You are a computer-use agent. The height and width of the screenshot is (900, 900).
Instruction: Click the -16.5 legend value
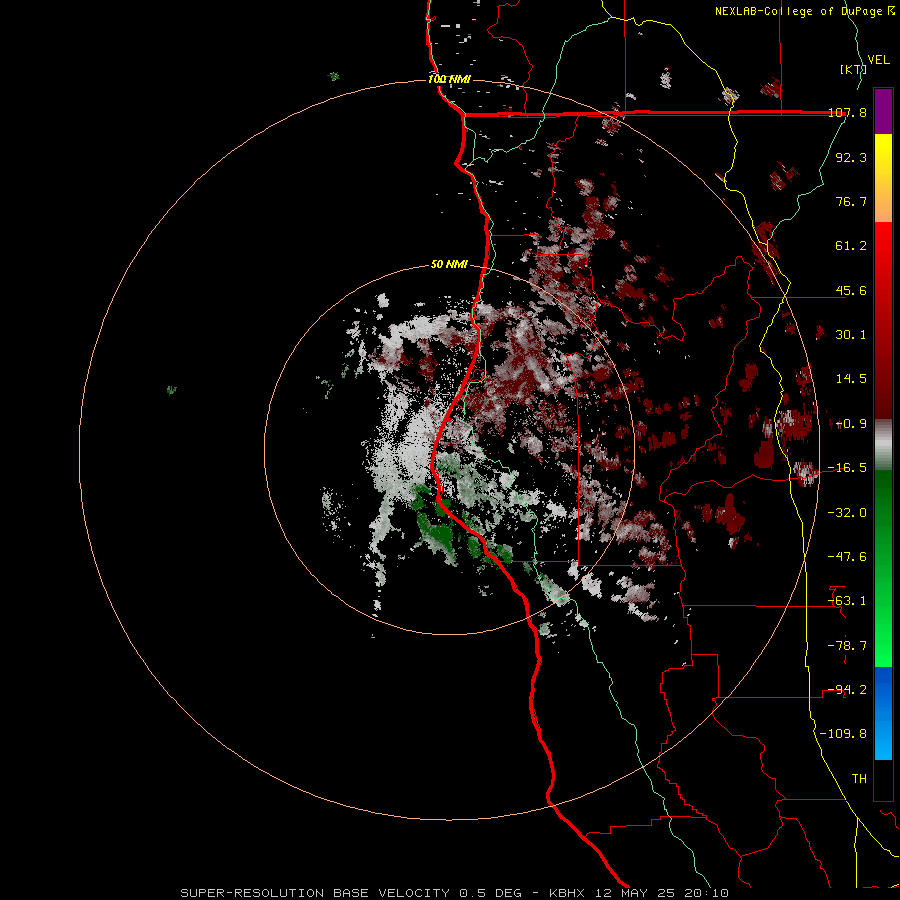[847, 468]
